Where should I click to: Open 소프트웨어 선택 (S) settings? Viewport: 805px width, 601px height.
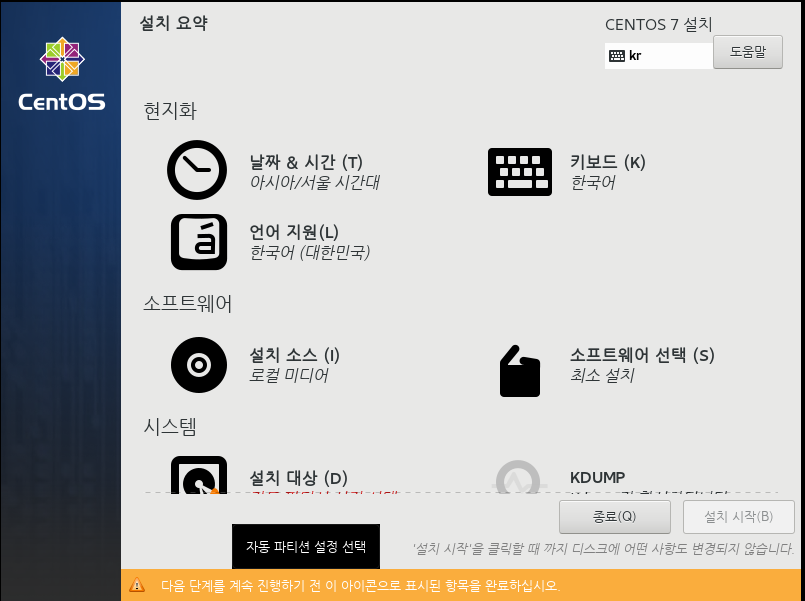[642, 355]
